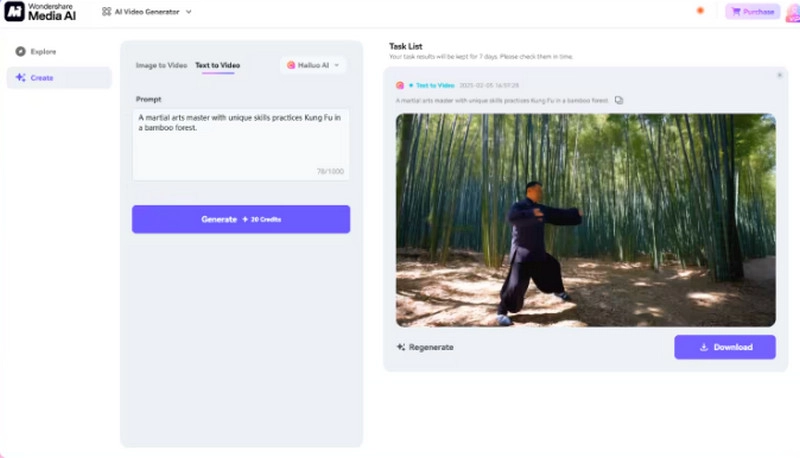Go to Explore in the sidebar
This screenshot has width=800, height=458.
pos(42,51)
